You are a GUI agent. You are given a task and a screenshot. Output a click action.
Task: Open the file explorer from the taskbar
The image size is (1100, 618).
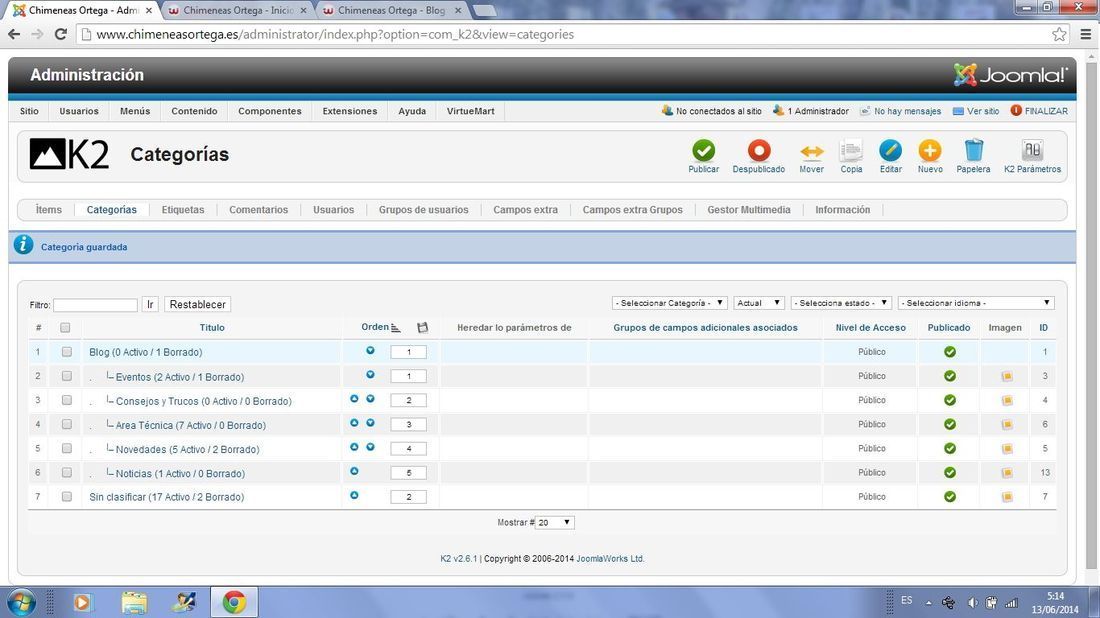134,603
